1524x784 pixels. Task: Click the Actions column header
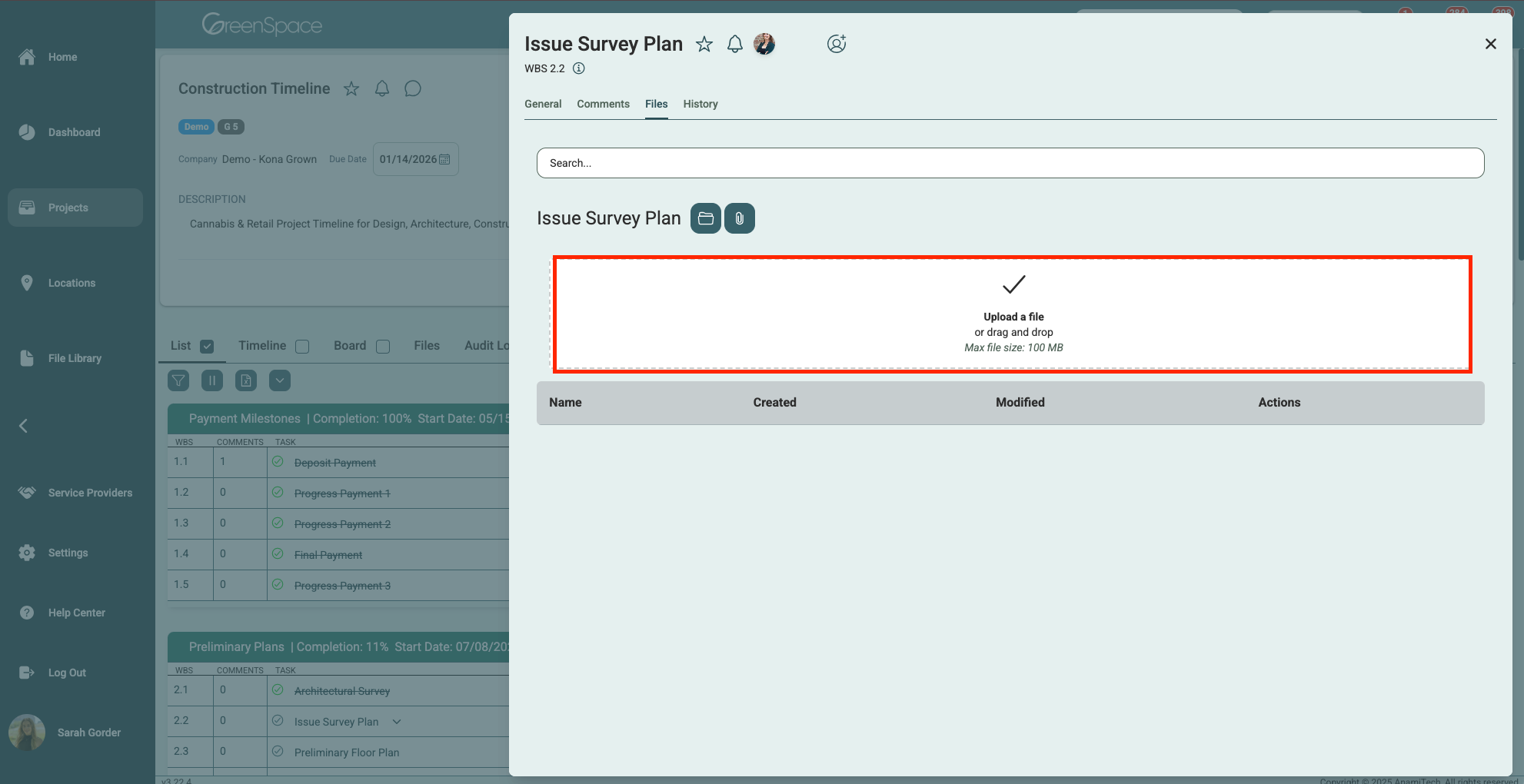1279,403
